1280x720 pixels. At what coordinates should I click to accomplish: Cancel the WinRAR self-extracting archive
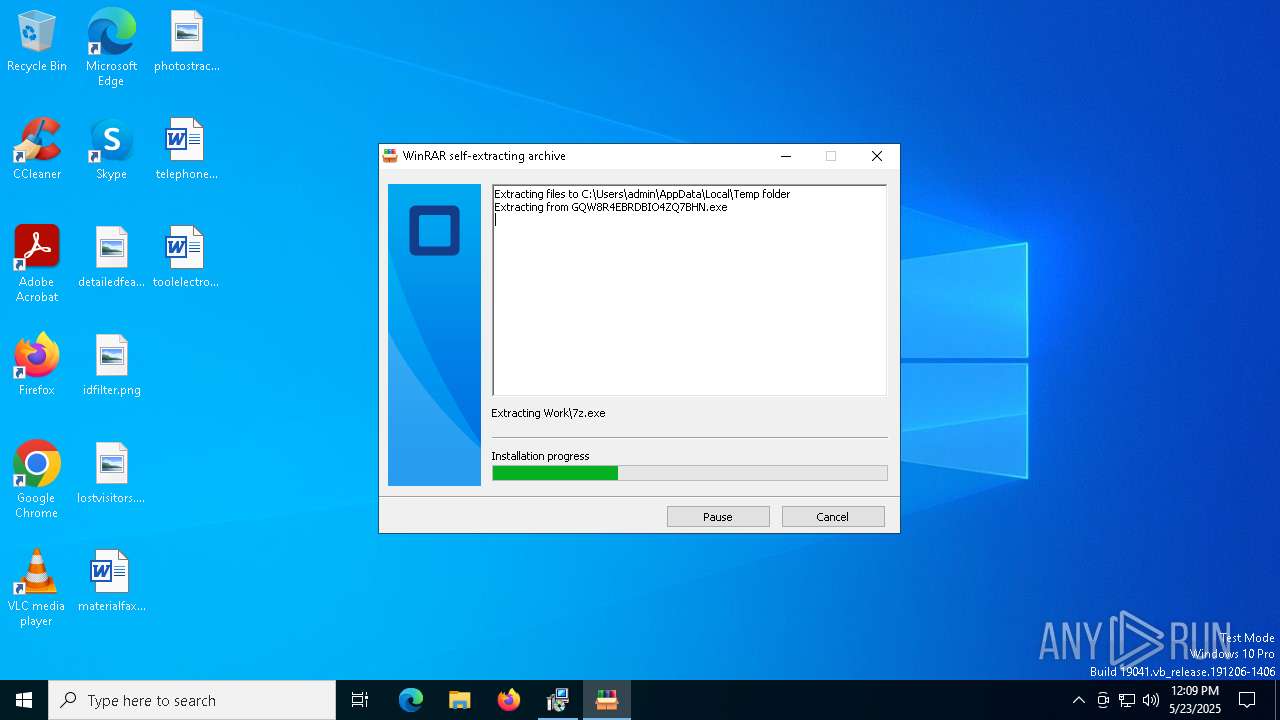pos(833,517)
